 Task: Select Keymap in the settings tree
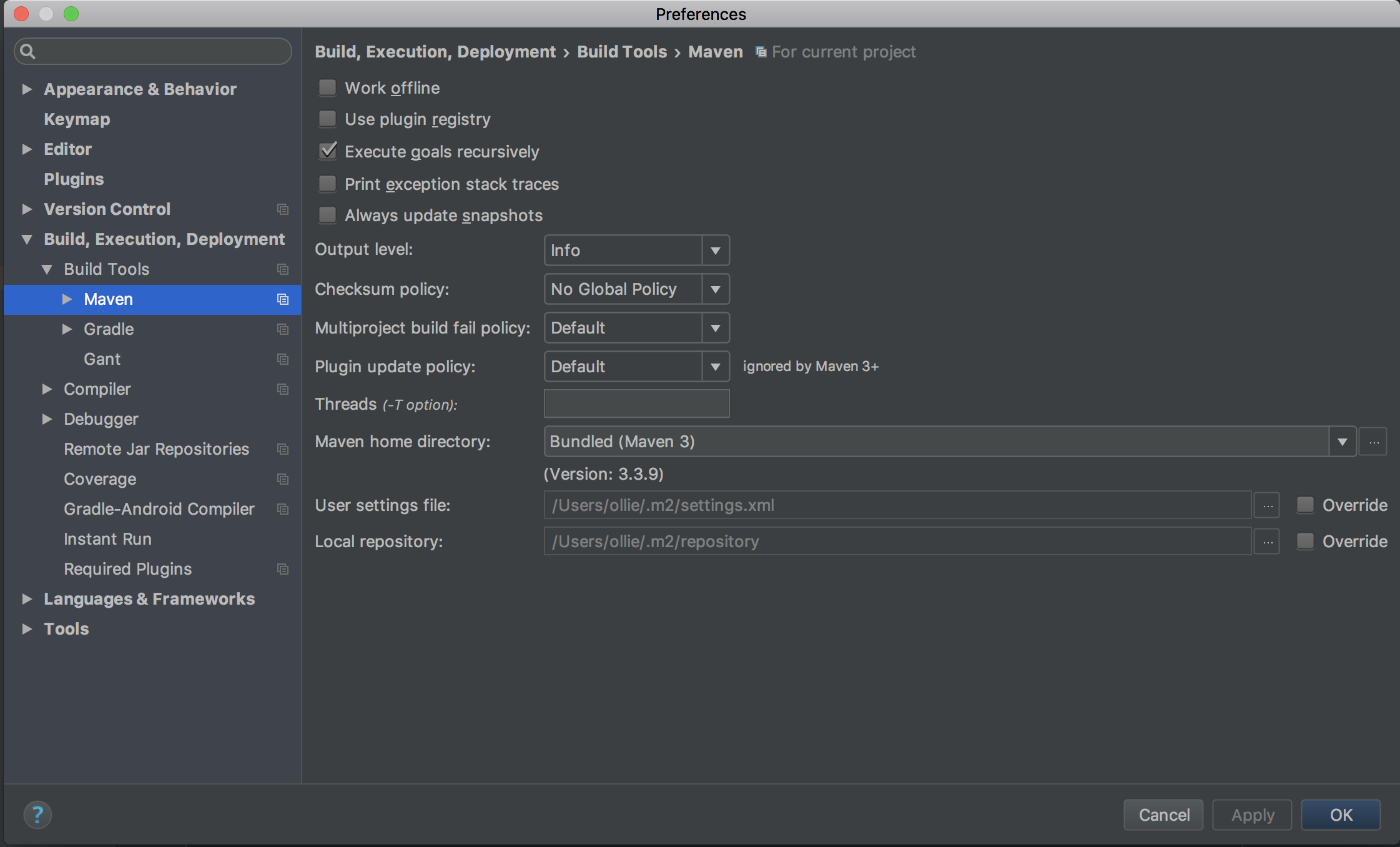coord(77,119)
